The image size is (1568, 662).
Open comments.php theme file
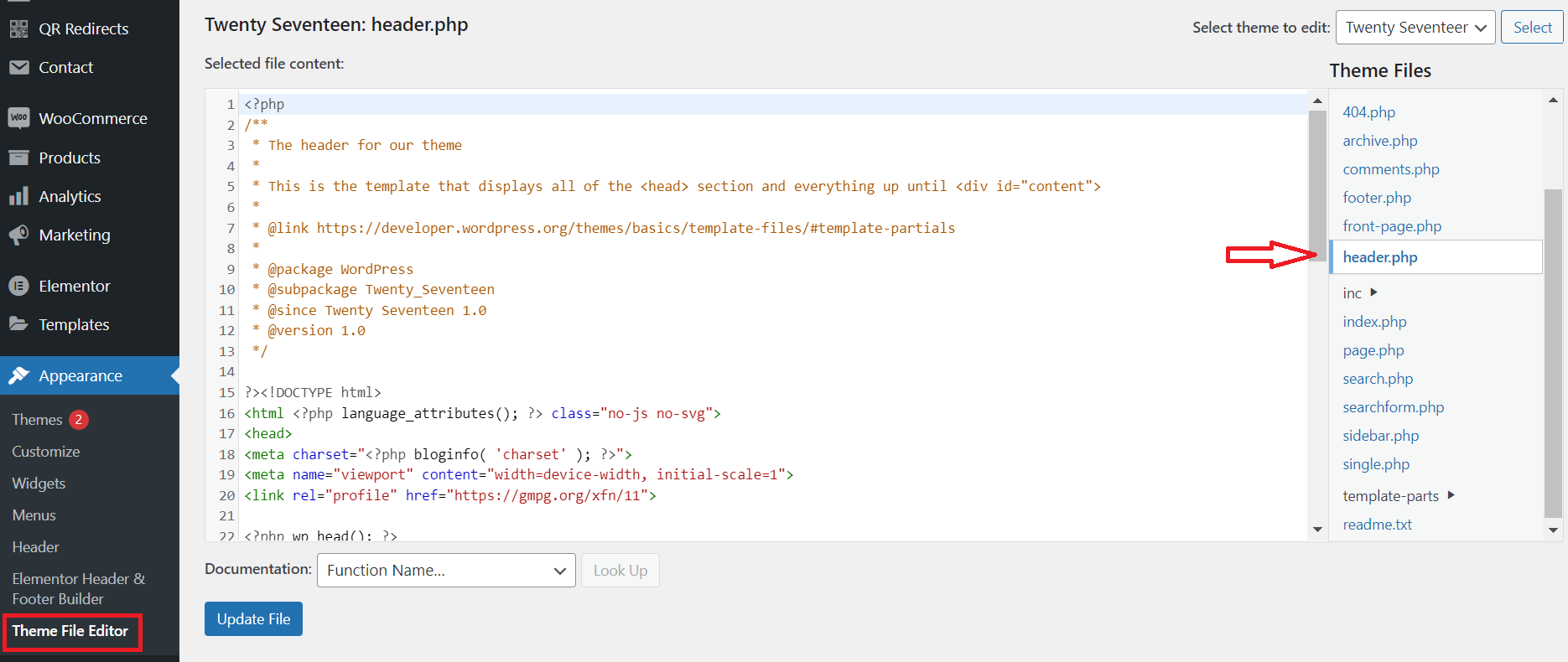(1391, 168)
